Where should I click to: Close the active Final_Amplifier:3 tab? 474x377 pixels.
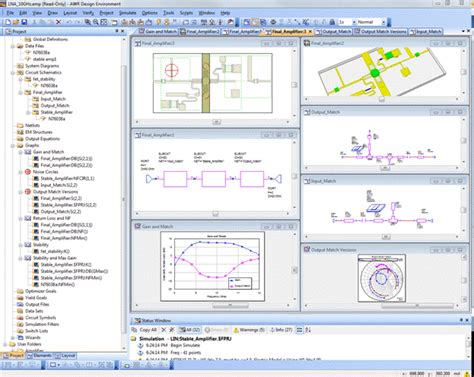pyautogui.click(x=310, y=32)
